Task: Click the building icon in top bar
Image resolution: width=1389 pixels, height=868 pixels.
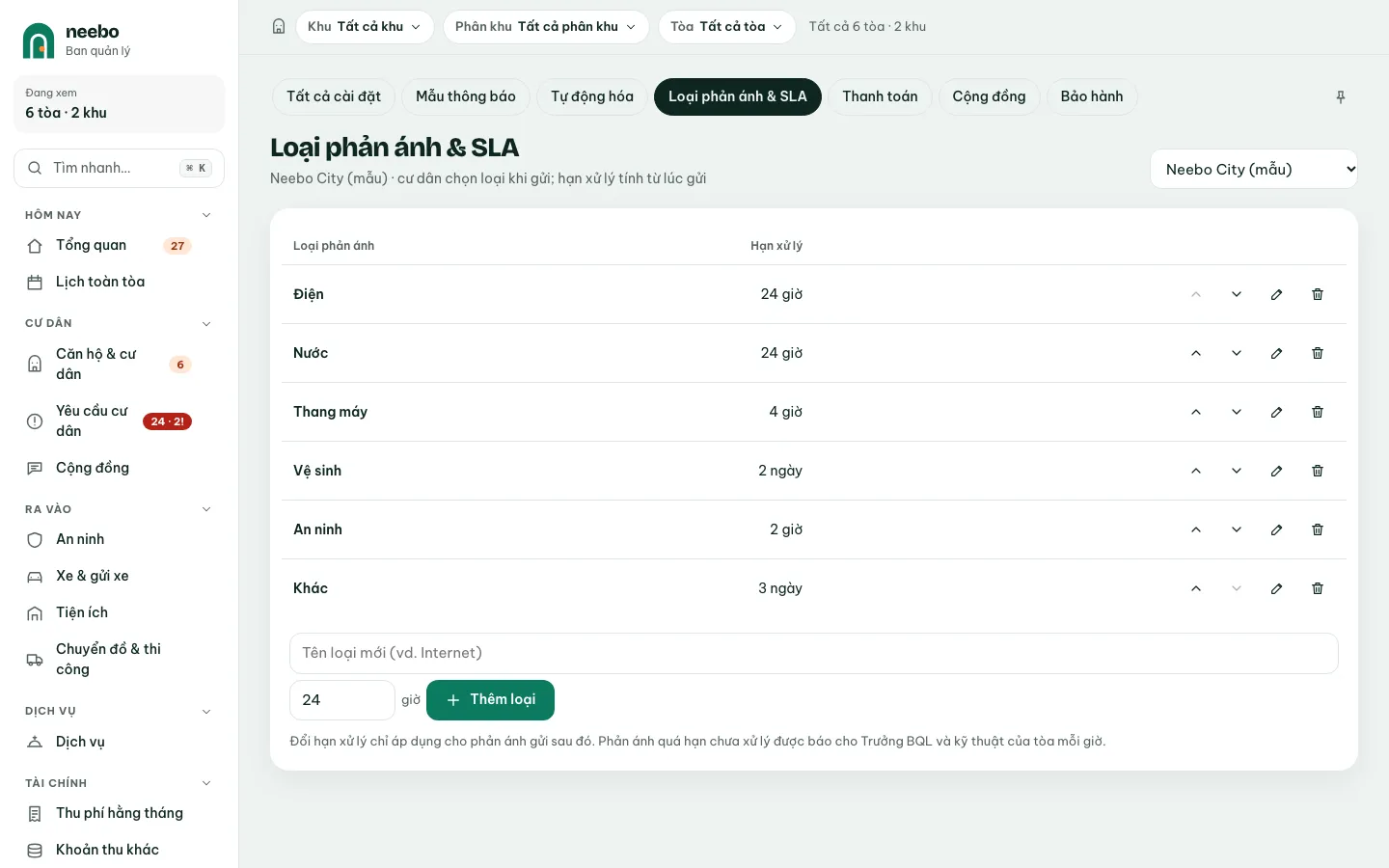Action: tap(279, 27)
